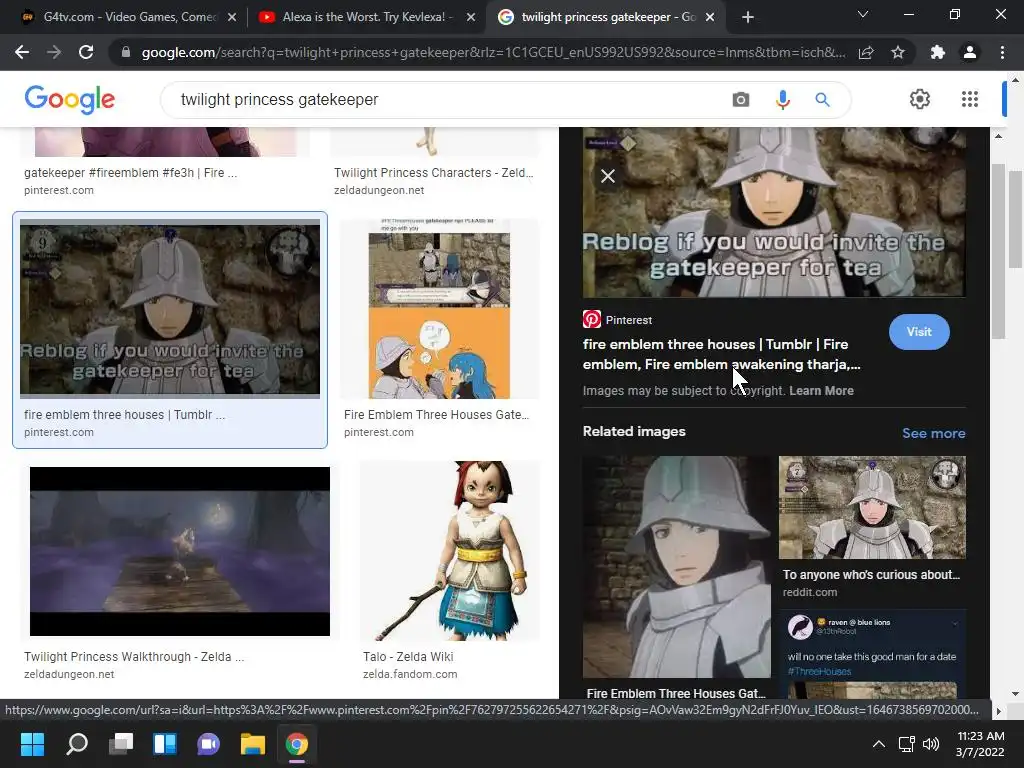Close the Alexa YouTube tab
Viewport: 1024px width, 768px height.
click(471, 18)
